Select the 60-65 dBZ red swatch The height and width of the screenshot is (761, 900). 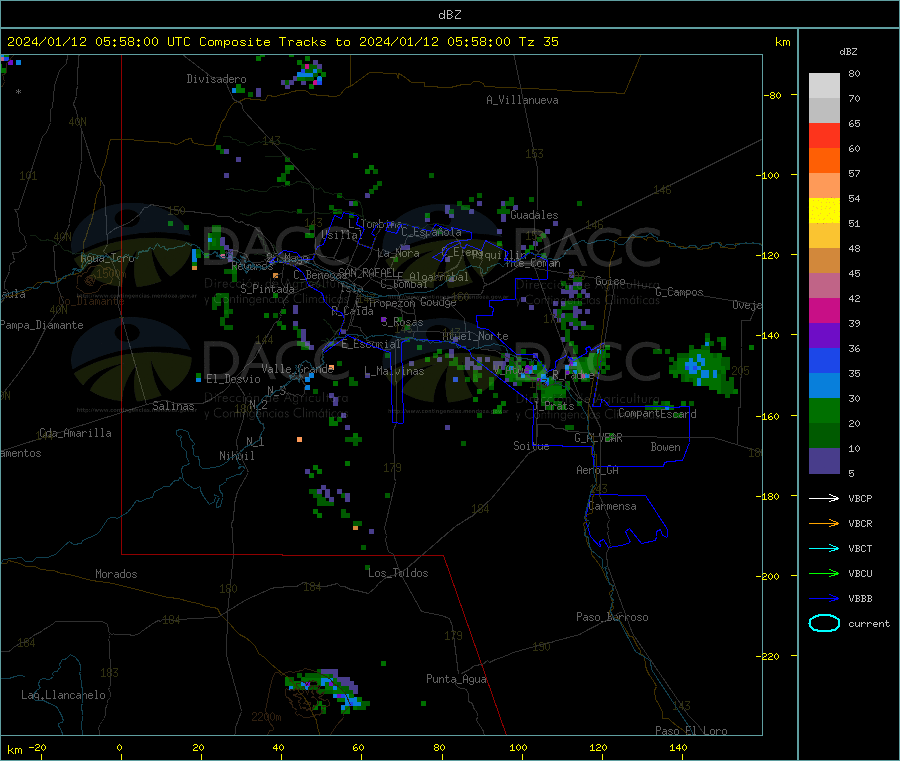pyautogui.click(x=824, y=135)
